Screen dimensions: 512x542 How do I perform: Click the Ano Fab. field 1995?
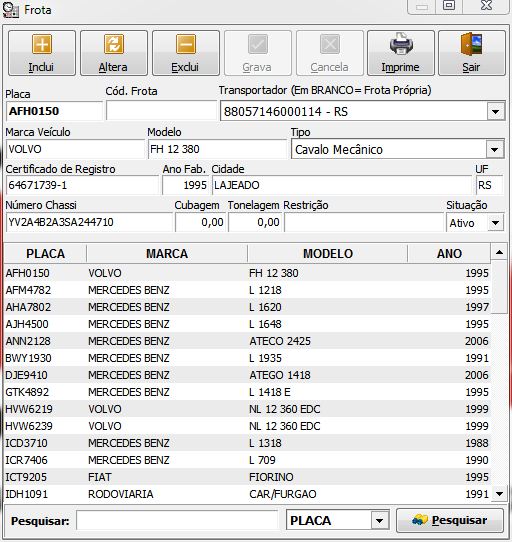click(186, 185)
